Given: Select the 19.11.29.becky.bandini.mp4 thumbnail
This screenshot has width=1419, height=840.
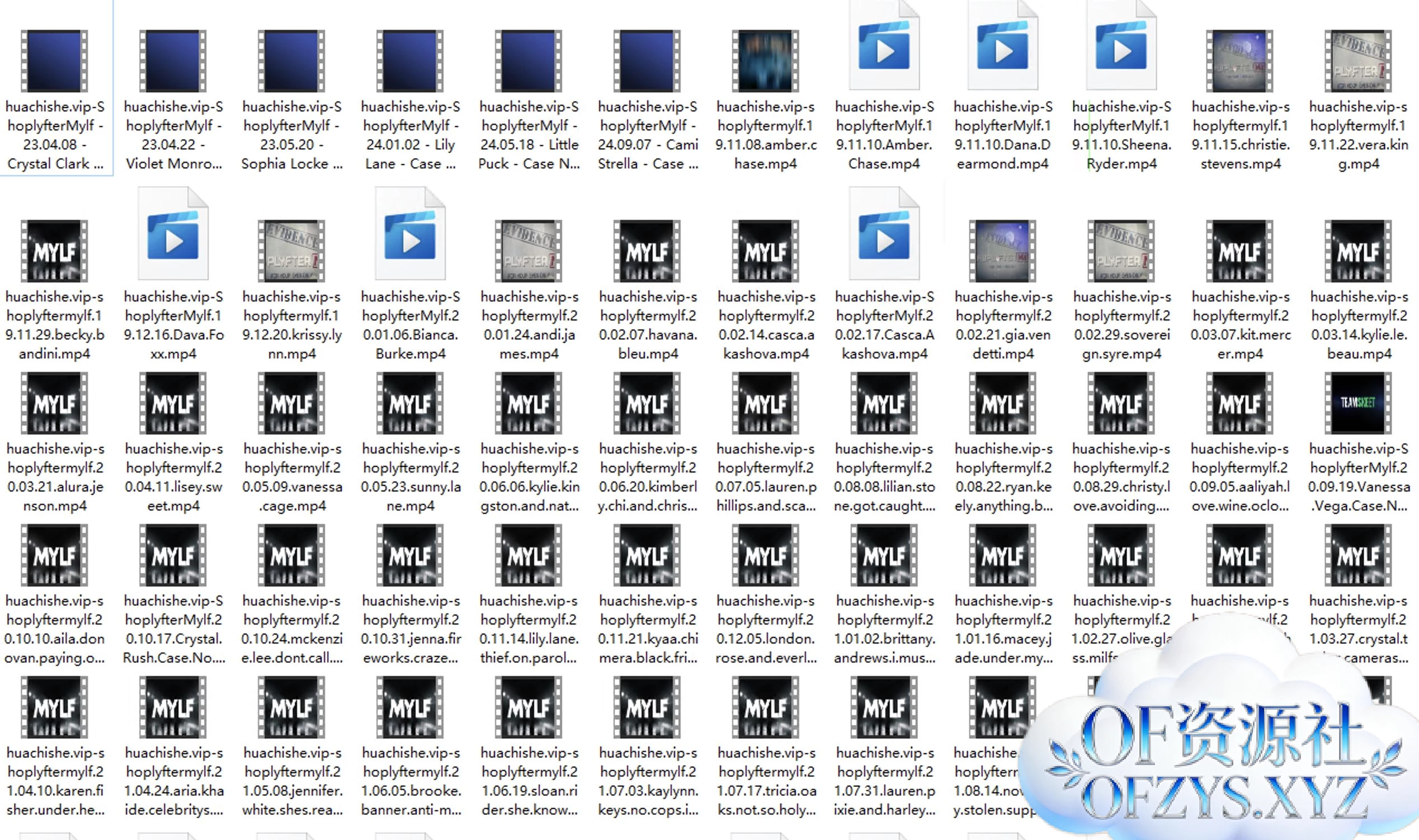Looking at the screenshot, I should pyautogui.click(x=54, y=251).
